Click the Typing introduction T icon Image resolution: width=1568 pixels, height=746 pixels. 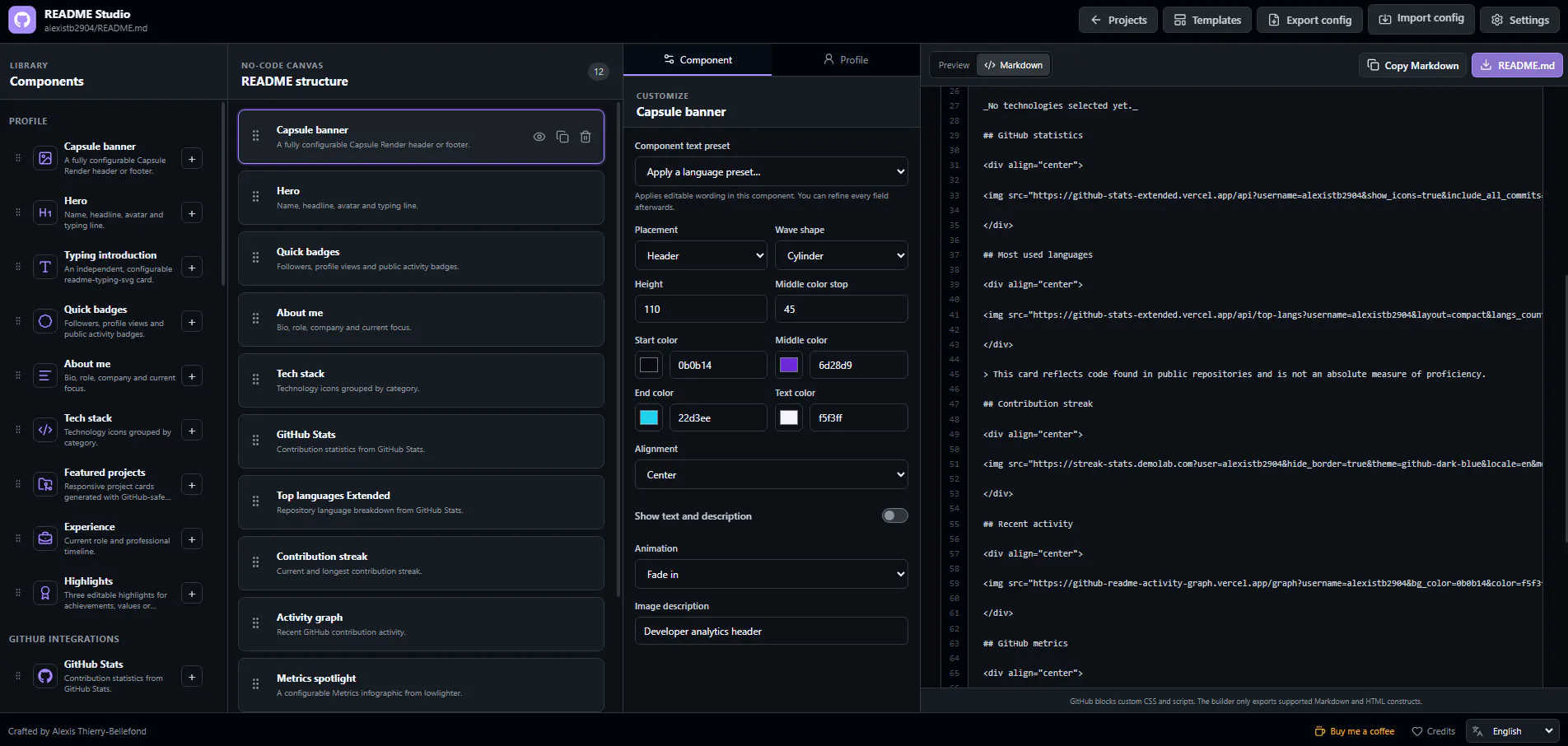(x=45, y=267)
